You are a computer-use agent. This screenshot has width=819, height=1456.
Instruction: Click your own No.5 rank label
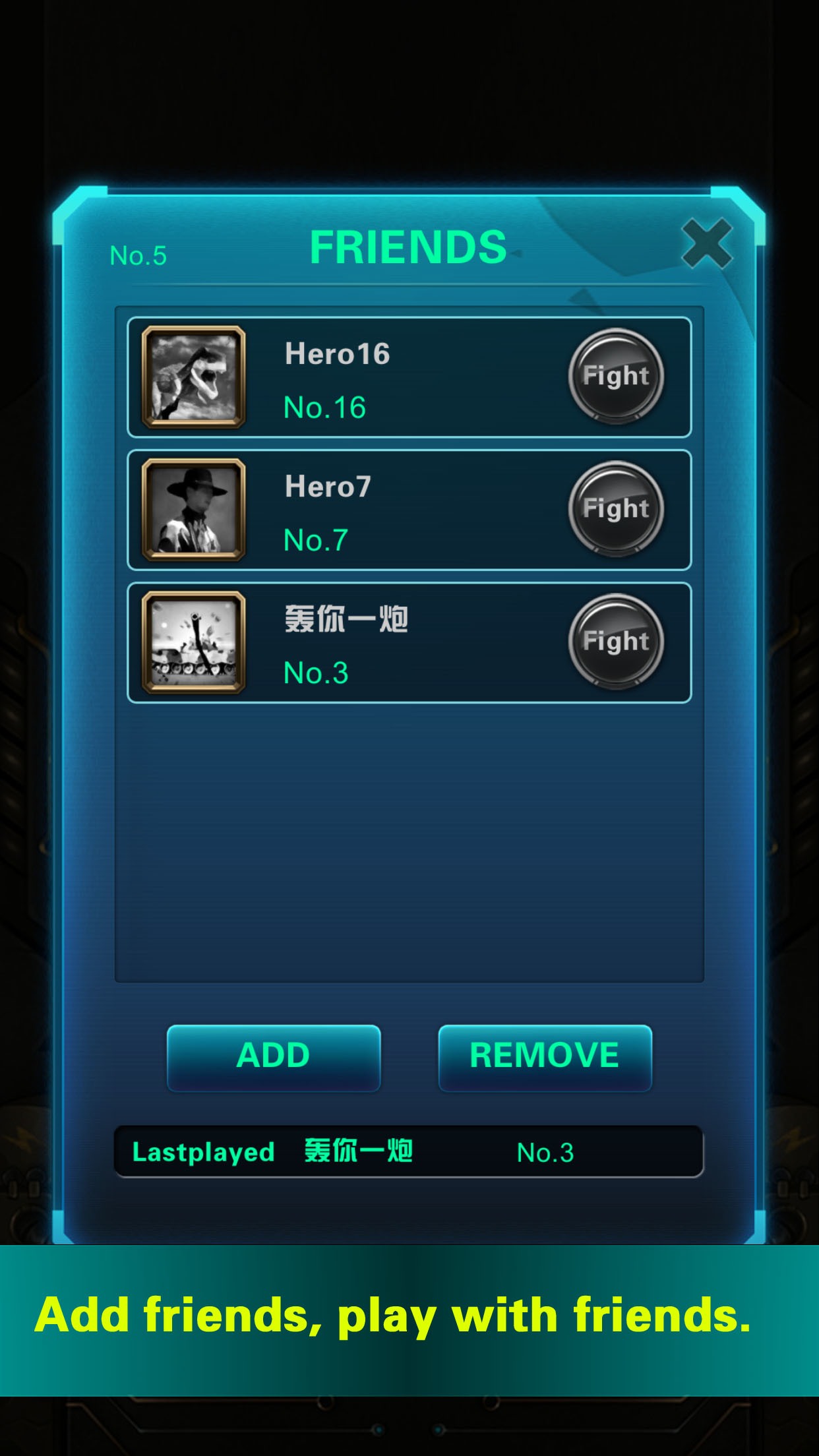coord(138,256)
